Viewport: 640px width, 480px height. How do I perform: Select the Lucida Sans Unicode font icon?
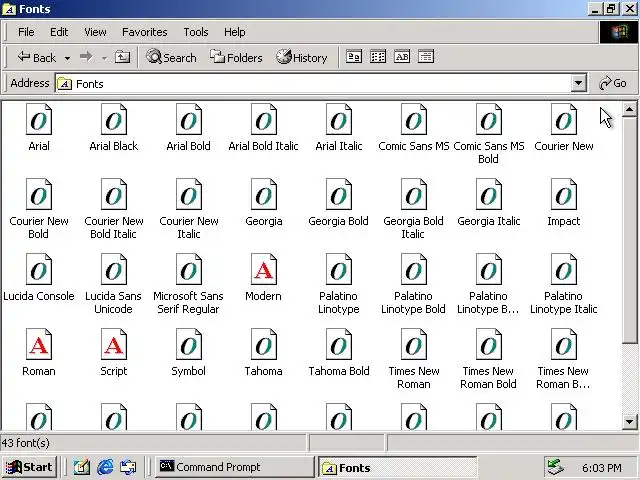pos(114,269)
